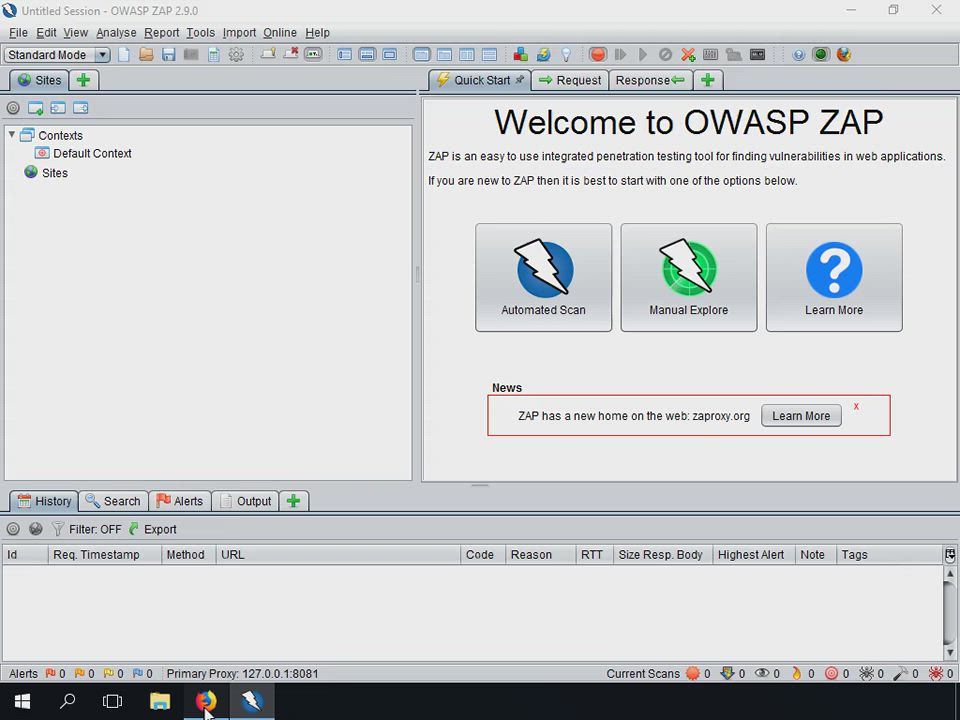Click Export in the History toolbar
The width and height of the screenshot is (960, 720).
coord(152,529)
